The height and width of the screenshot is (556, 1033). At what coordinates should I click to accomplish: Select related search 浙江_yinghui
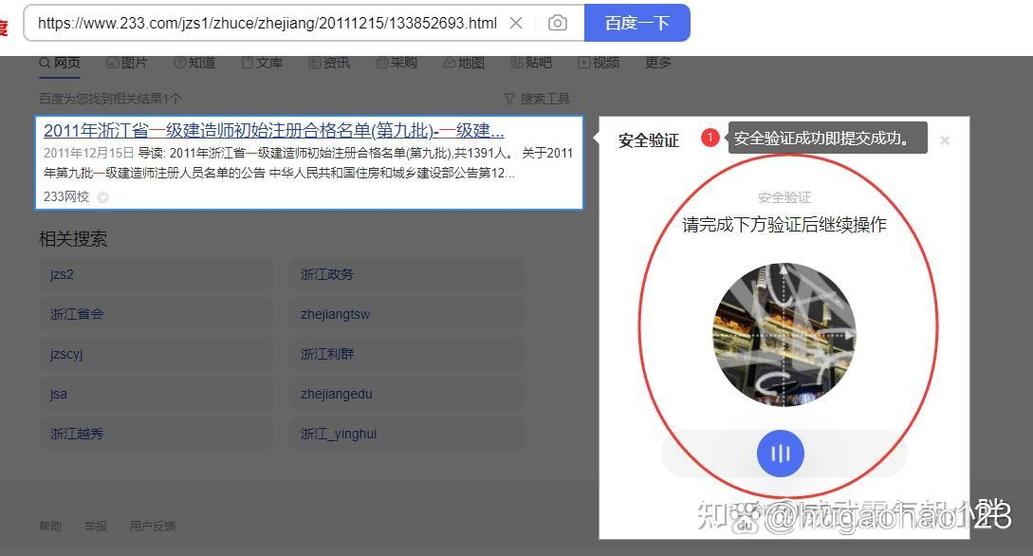click(407, 433)
